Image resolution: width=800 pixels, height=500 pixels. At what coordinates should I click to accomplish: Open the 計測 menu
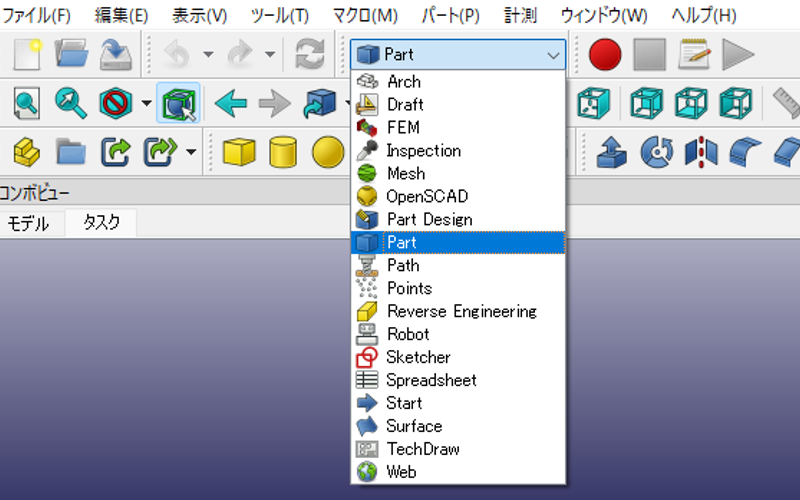click(x=520, y=15)
